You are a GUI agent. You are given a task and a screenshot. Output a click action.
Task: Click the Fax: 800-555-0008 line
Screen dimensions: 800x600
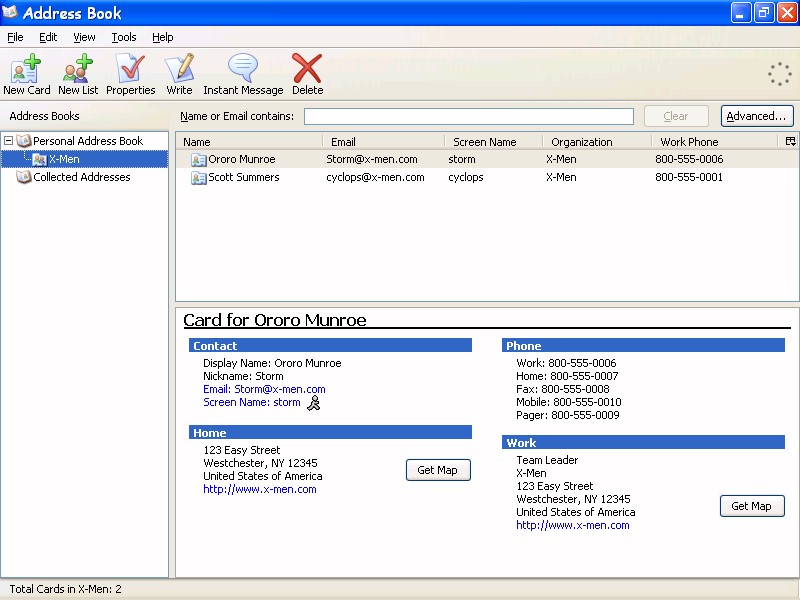[563, 389]
